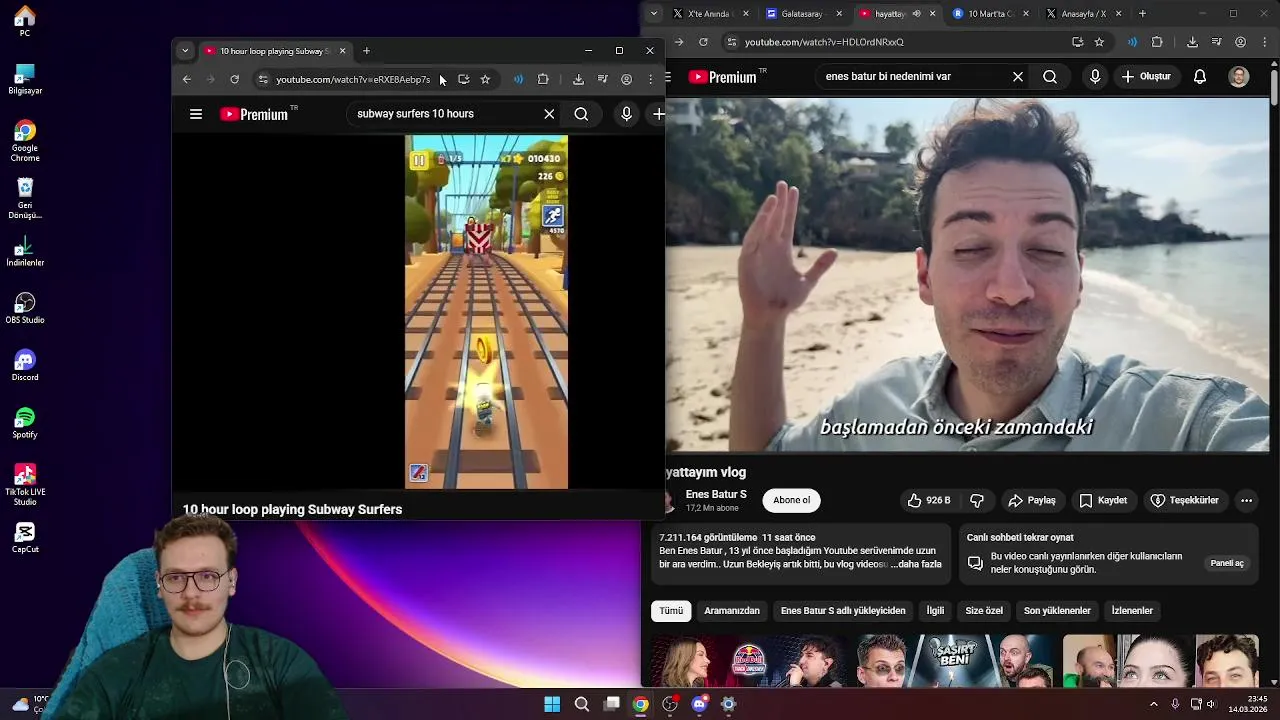Viewport: 1280px width, 720px height.
Task: Open live chat replay via 'Paneli aç'
Action: click(x=1227, y=563)
